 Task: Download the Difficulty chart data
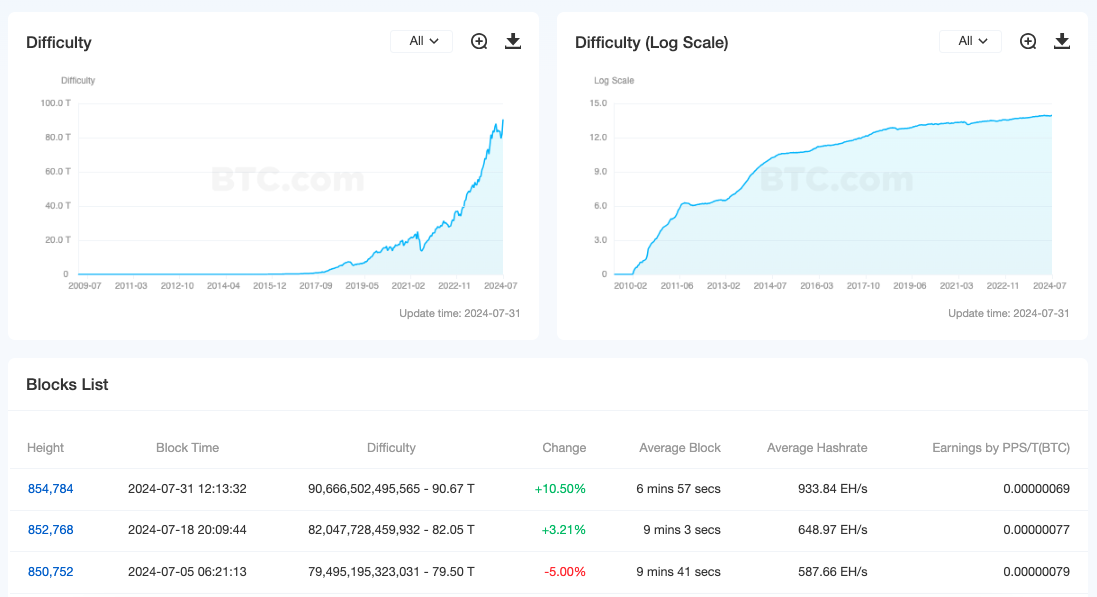tap(513, 41)
